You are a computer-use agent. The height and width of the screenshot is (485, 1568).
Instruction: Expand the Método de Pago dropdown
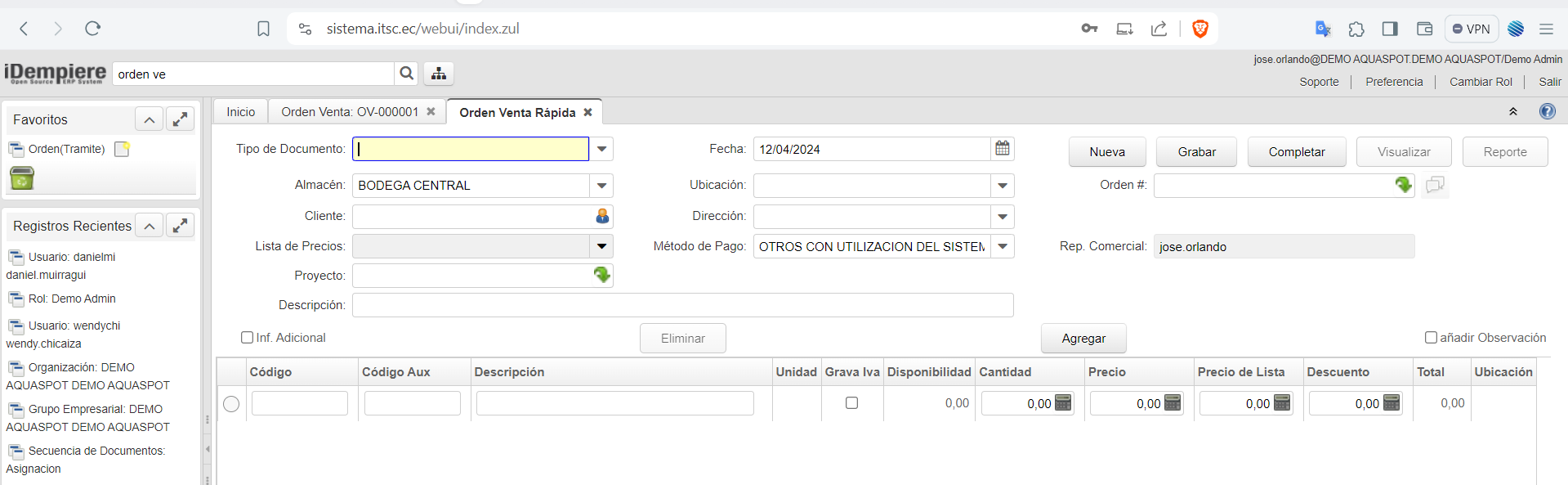(1003, 246)
